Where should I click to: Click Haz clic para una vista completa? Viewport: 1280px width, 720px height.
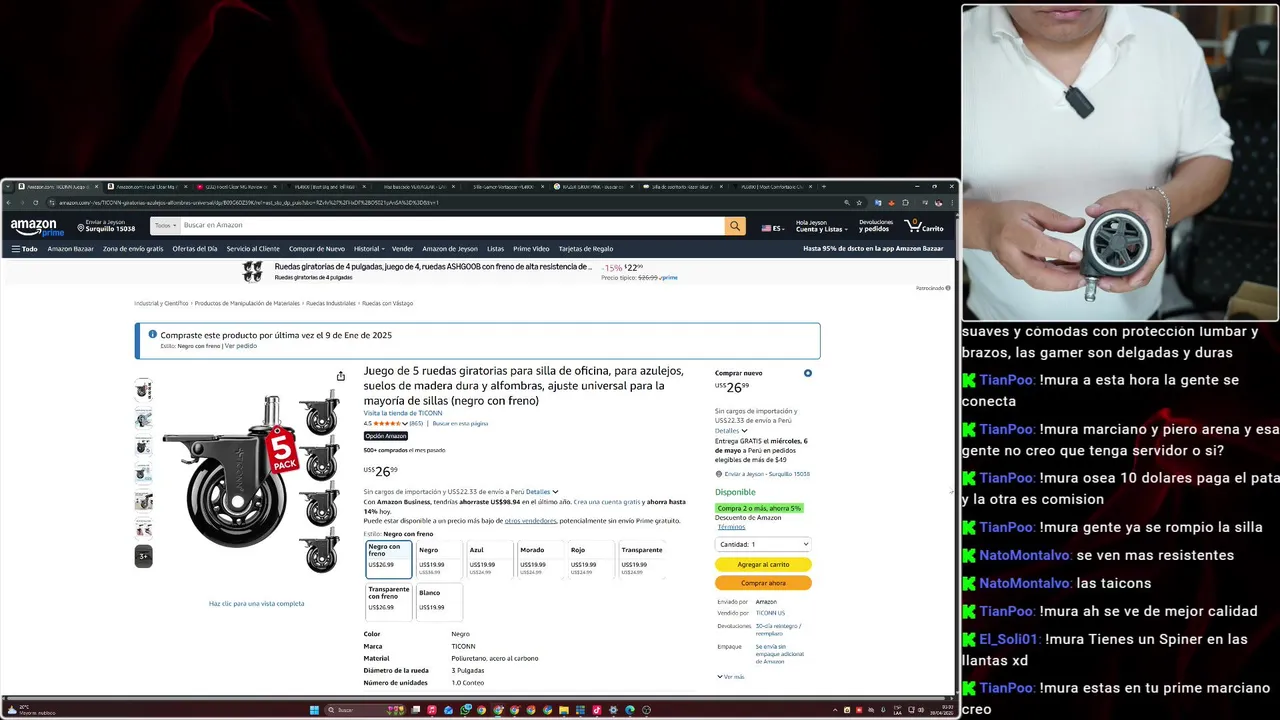pos(256,604)
